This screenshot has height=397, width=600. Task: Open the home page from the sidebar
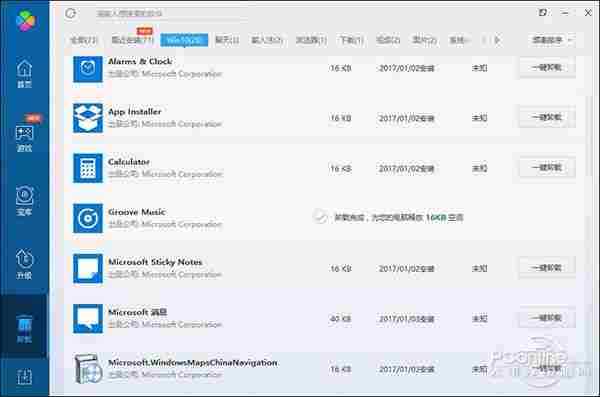pyautogui.click(x=24, y=73)
